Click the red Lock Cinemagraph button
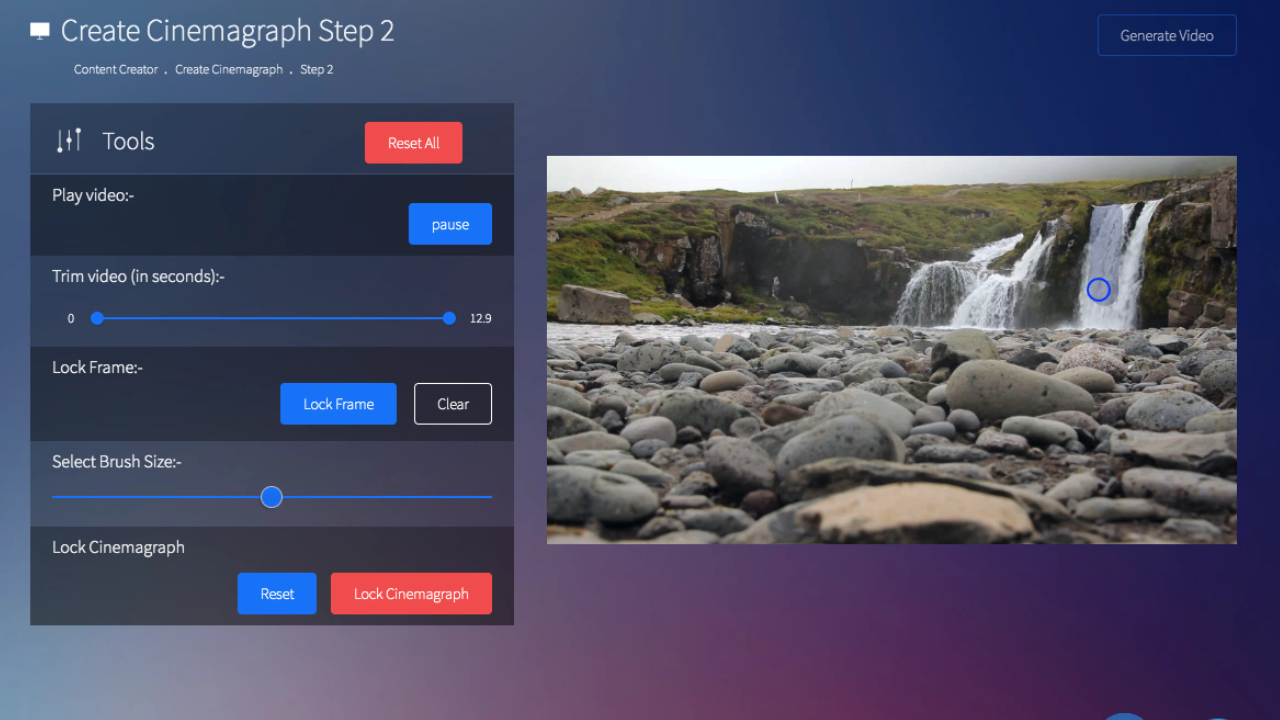Screen dimensions: 1280x720 [411, 594]
